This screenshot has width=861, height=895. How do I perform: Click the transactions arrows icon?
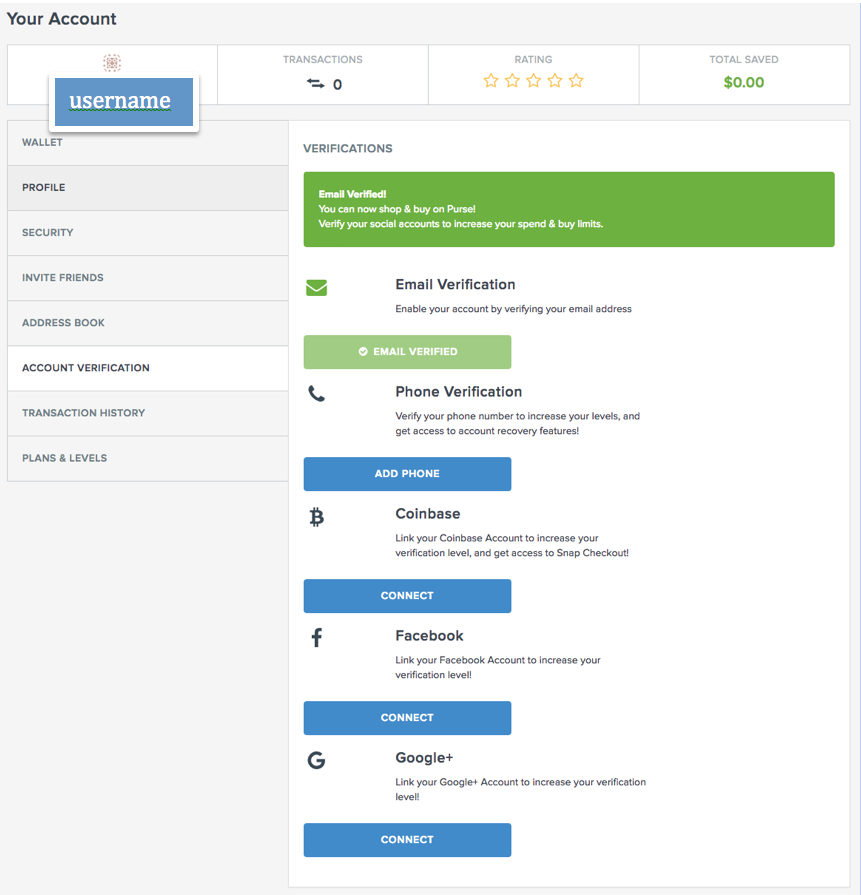[316, 84]
